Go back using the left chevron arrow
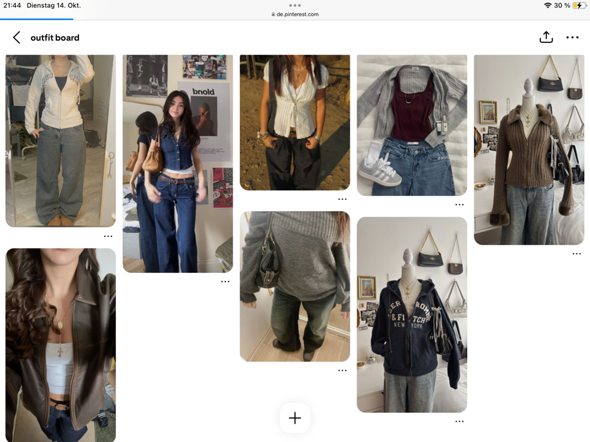Viewport: 590px width, 442px height. (x=16, y=38)
